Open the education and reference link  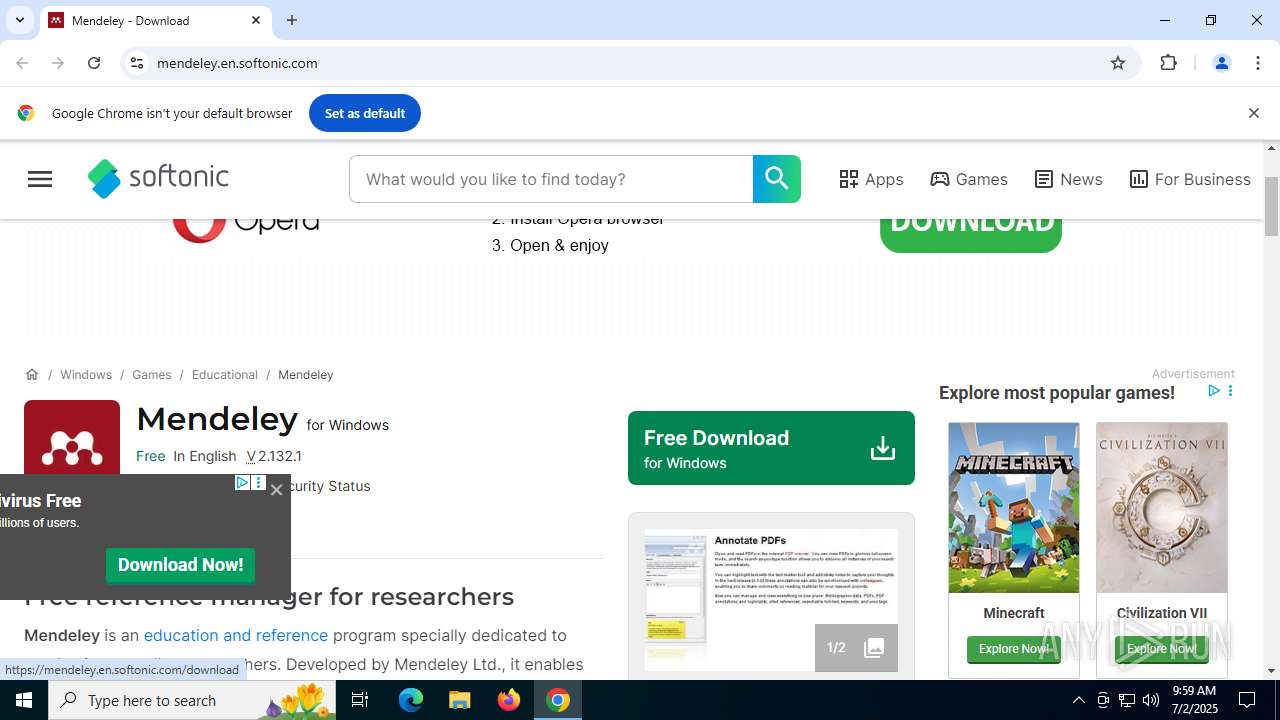(x=236, y=635)
